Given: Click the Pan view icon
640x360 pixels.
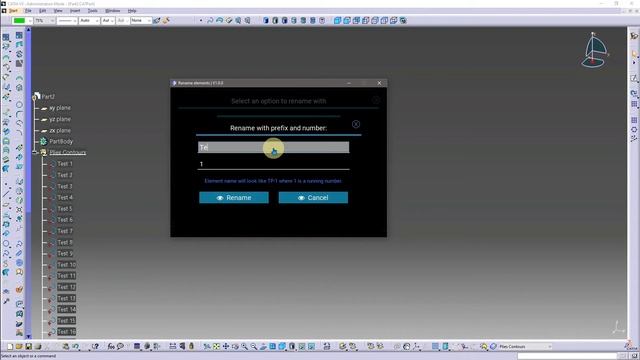Looking at the screenshot, I should click(226, 347).
